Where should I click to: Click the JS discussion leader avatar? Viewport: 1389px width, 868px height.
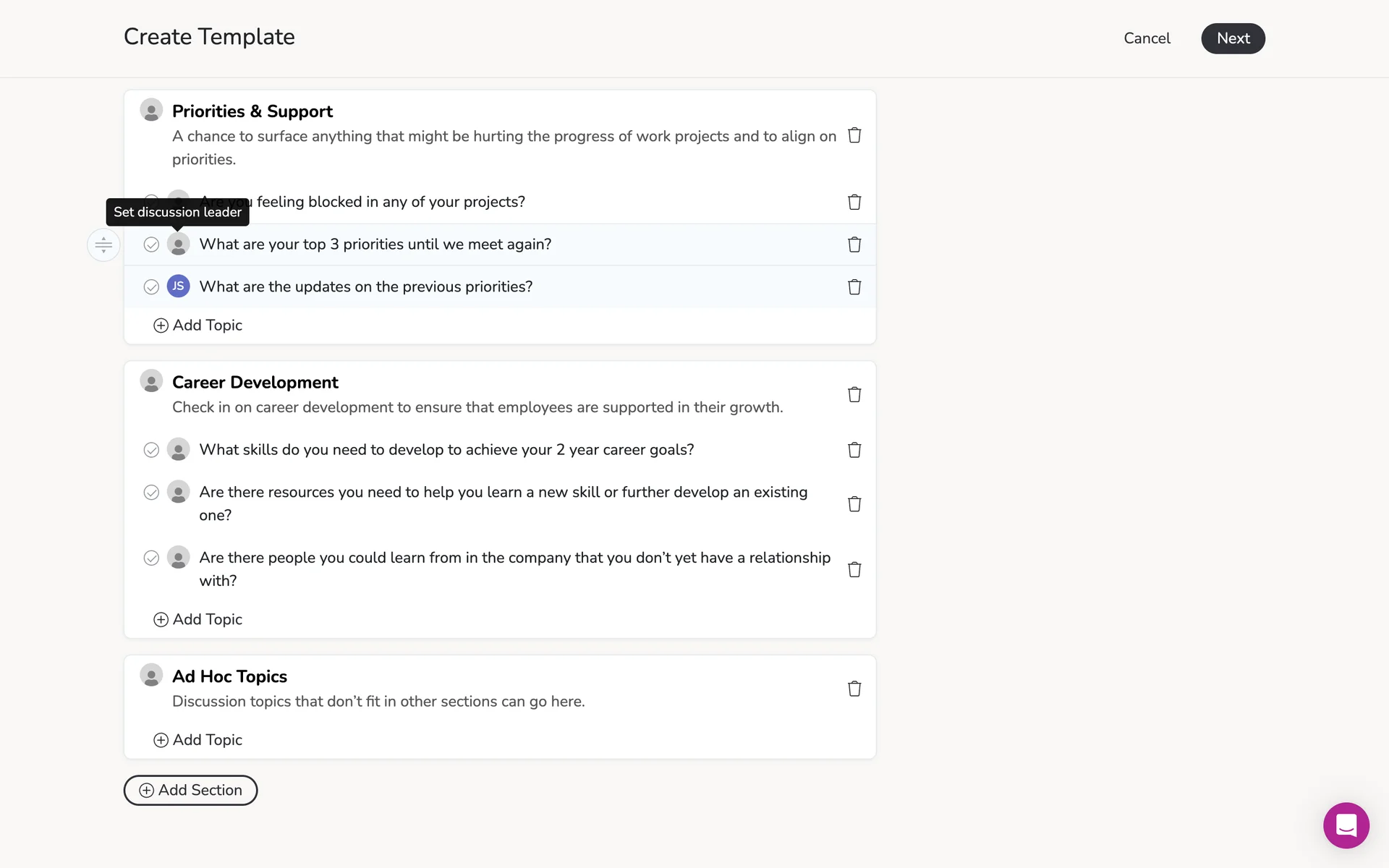[178, 286]
